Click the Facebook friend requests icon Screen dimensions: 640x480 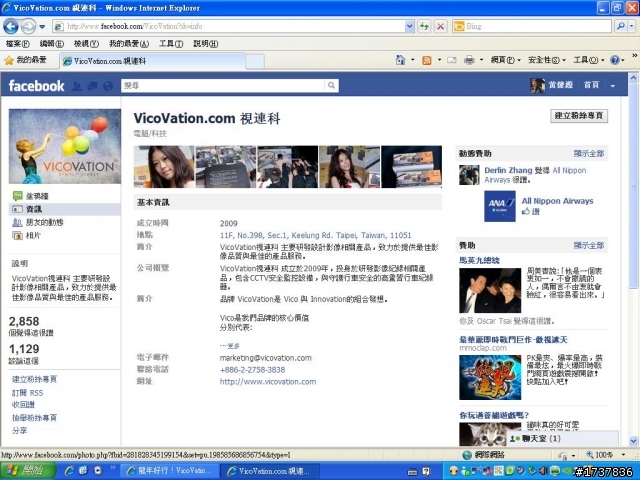77,86
